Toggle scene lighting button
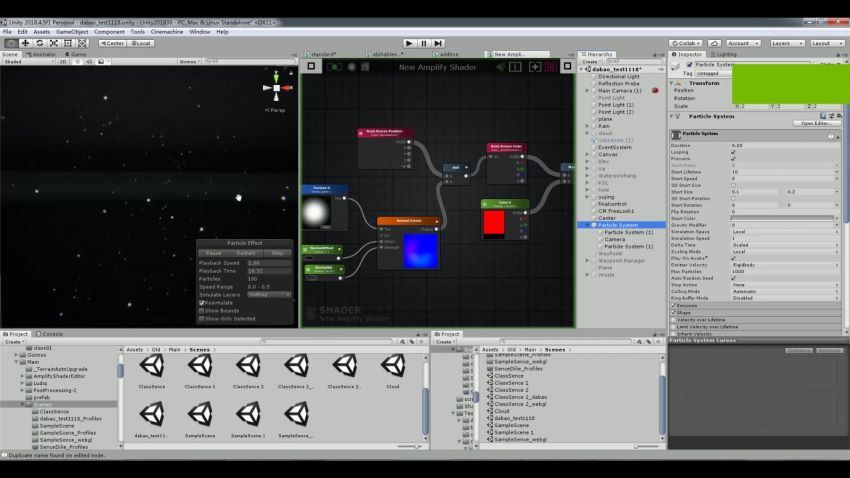 pos(78,62)
